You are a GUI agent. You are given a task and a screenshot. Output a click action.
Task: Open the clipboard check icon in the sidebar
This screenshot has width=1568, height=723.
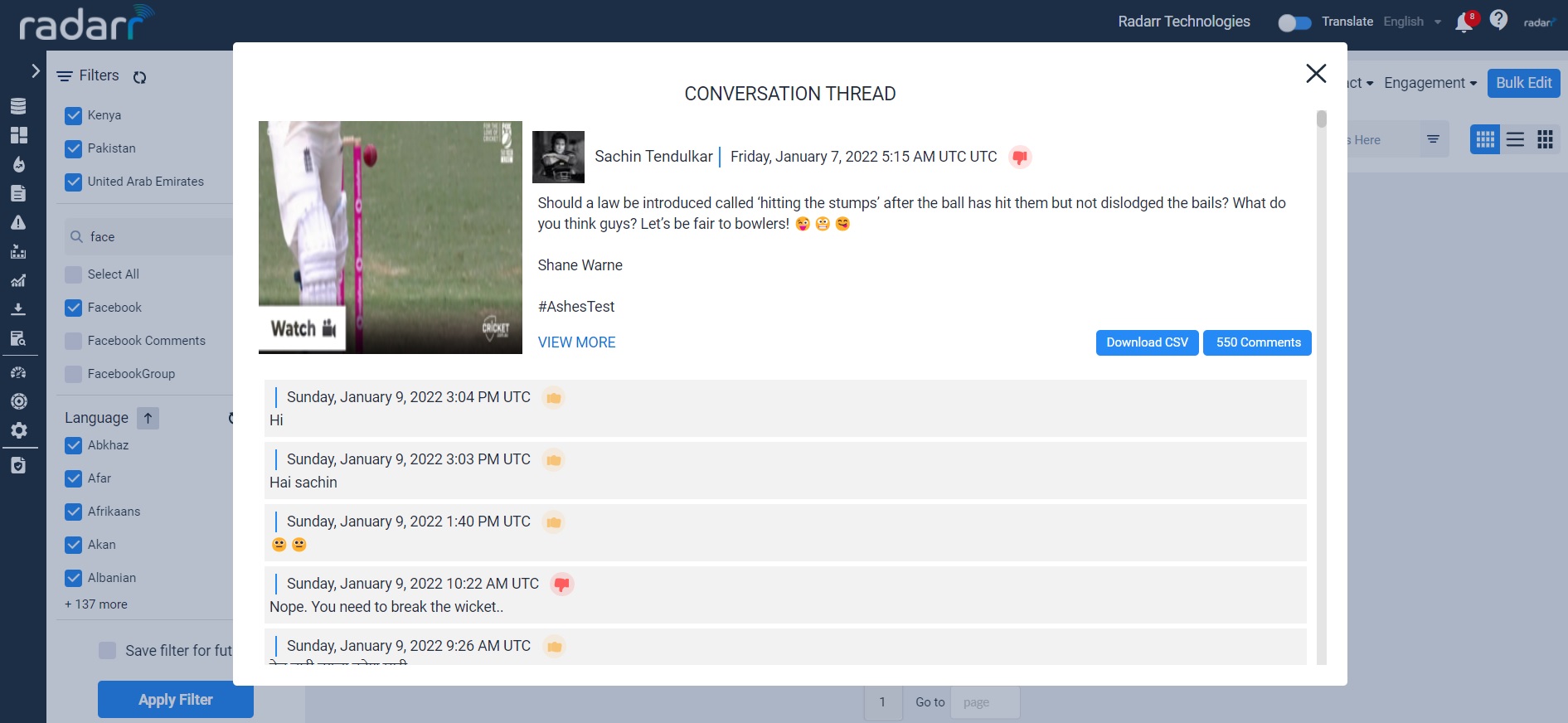point(18,465)
